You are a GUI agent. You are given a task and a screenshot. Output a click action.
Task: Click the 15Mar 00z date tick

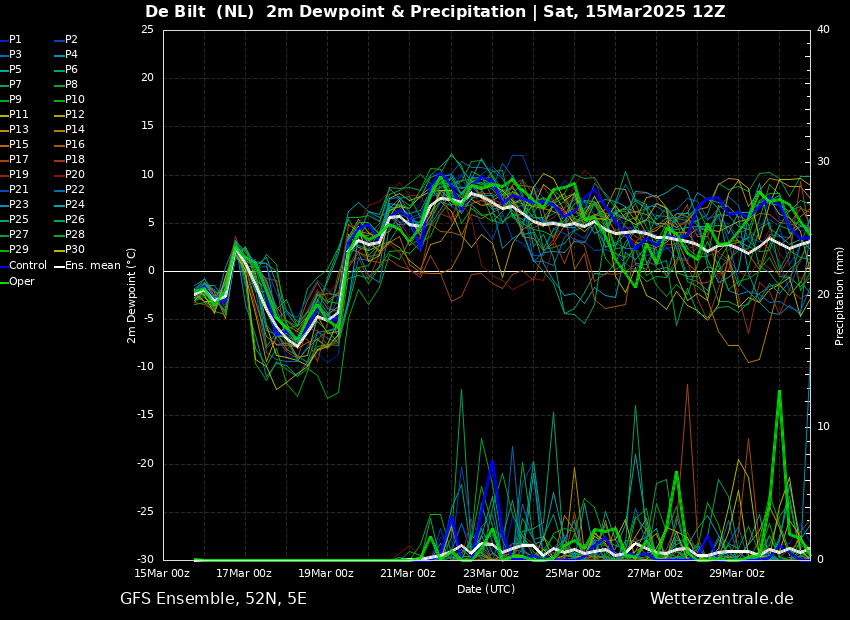pos(162,573)
